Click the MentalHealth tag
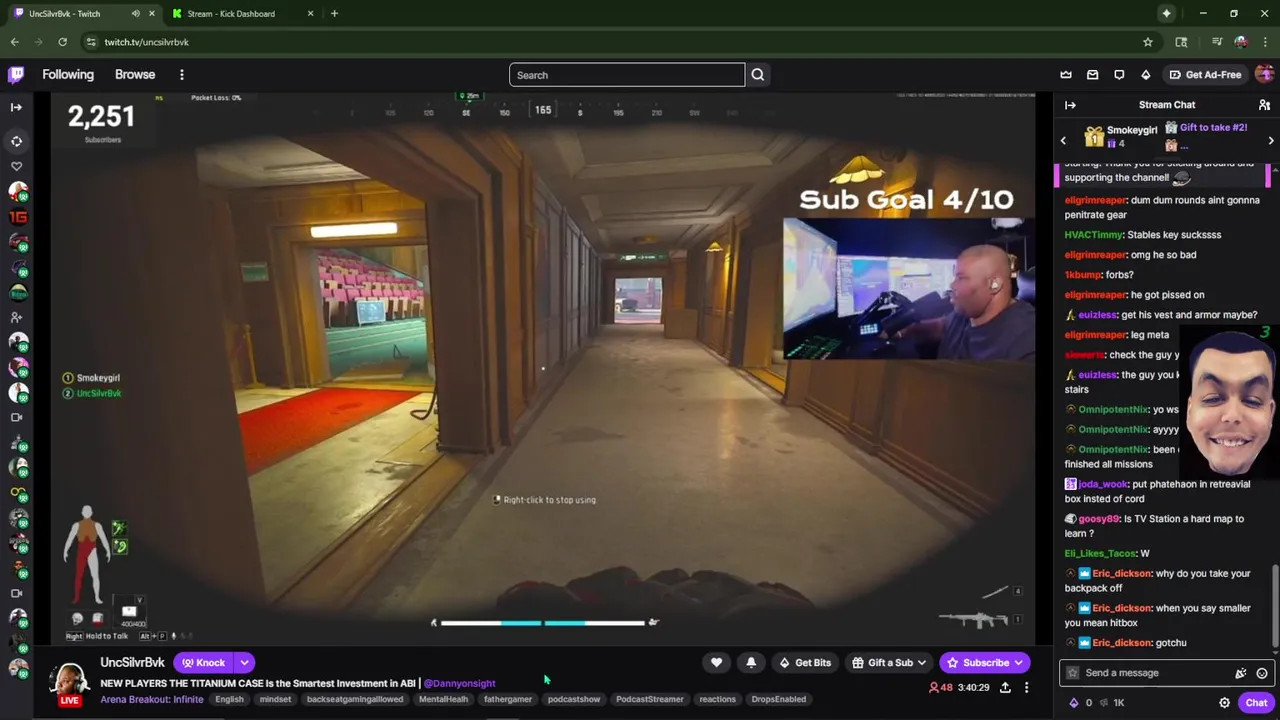Screen dimensions: 1280x720 click(443, 700)
